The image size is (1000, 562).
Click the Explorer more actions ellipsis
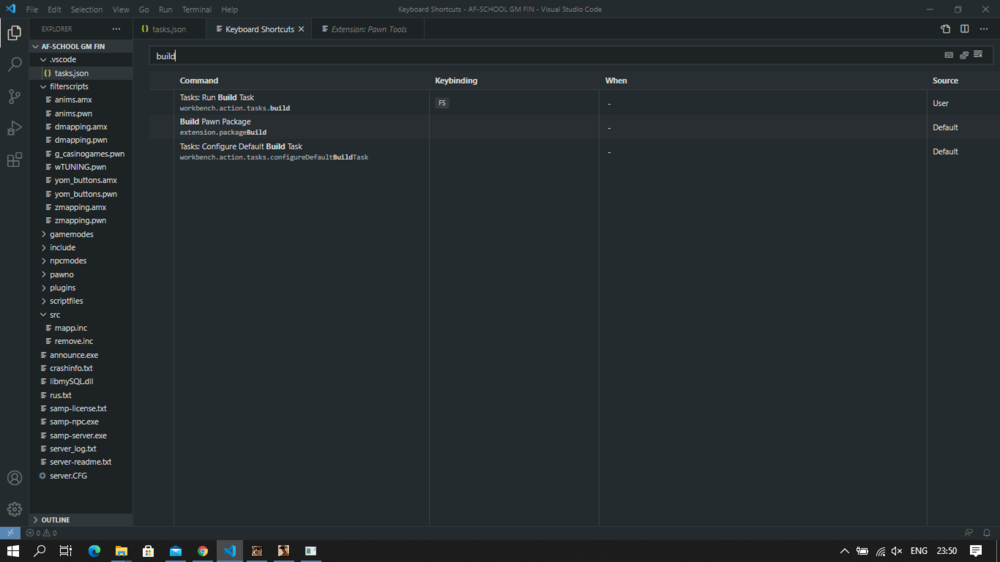[116, 29]
